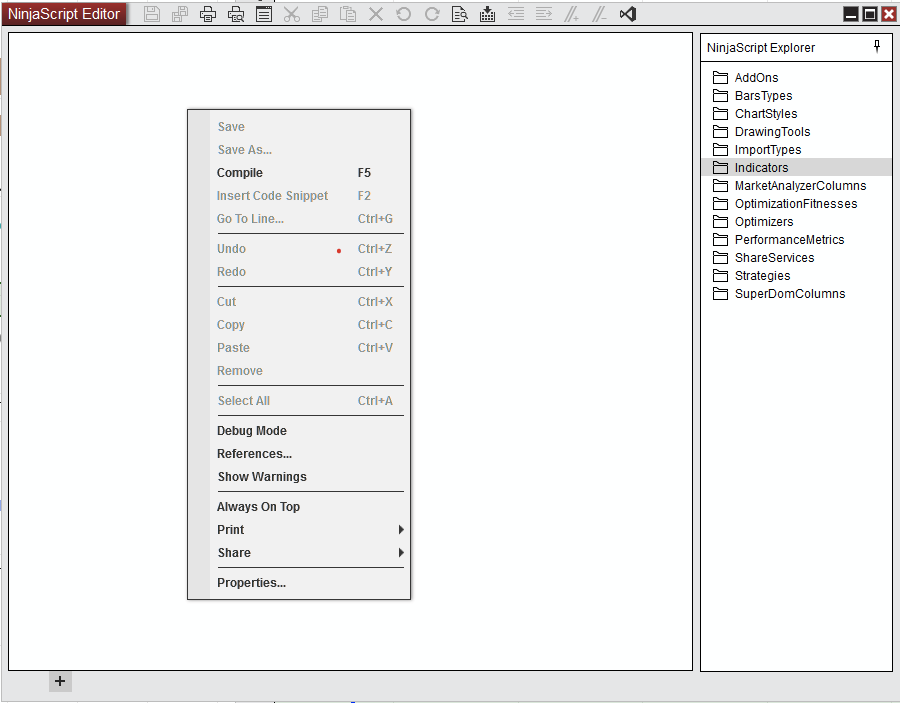900x703 pixels.
Task: Click the Save All toolbar icon
Action: [180, 14]
